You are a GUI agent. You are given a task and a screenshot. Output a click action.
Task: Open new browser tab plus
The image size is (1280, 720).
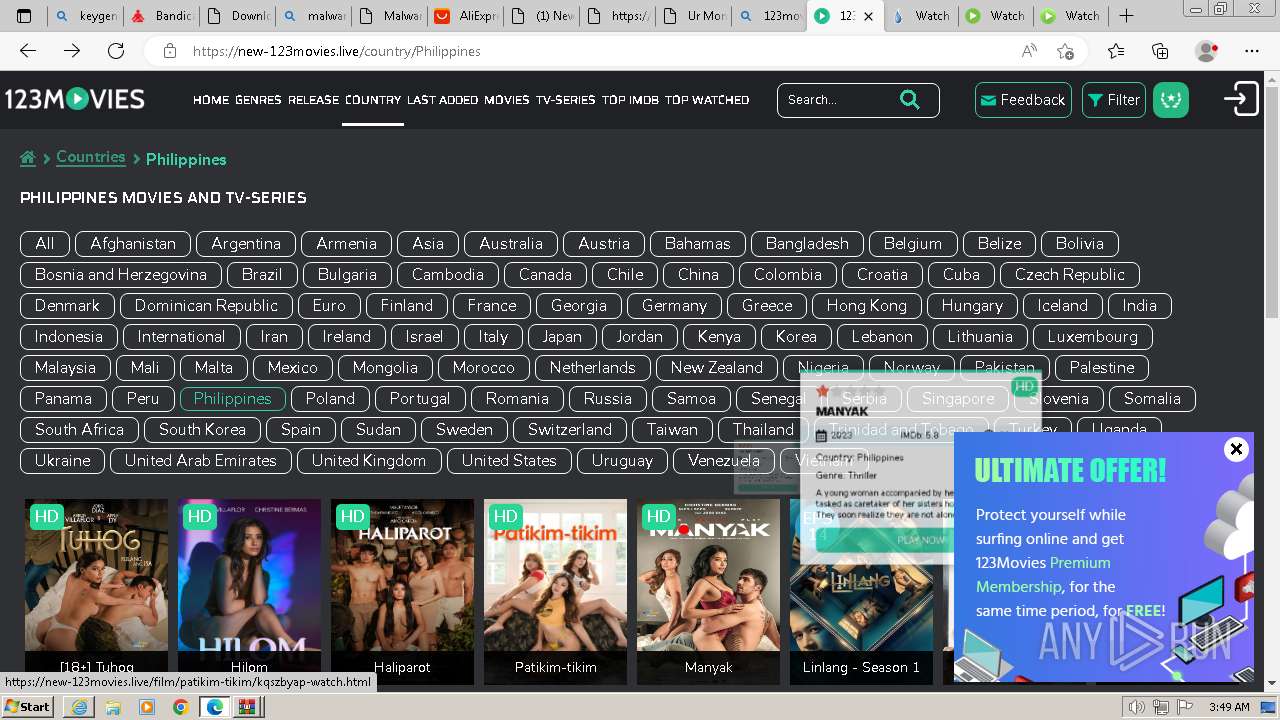pos(1126,15)
